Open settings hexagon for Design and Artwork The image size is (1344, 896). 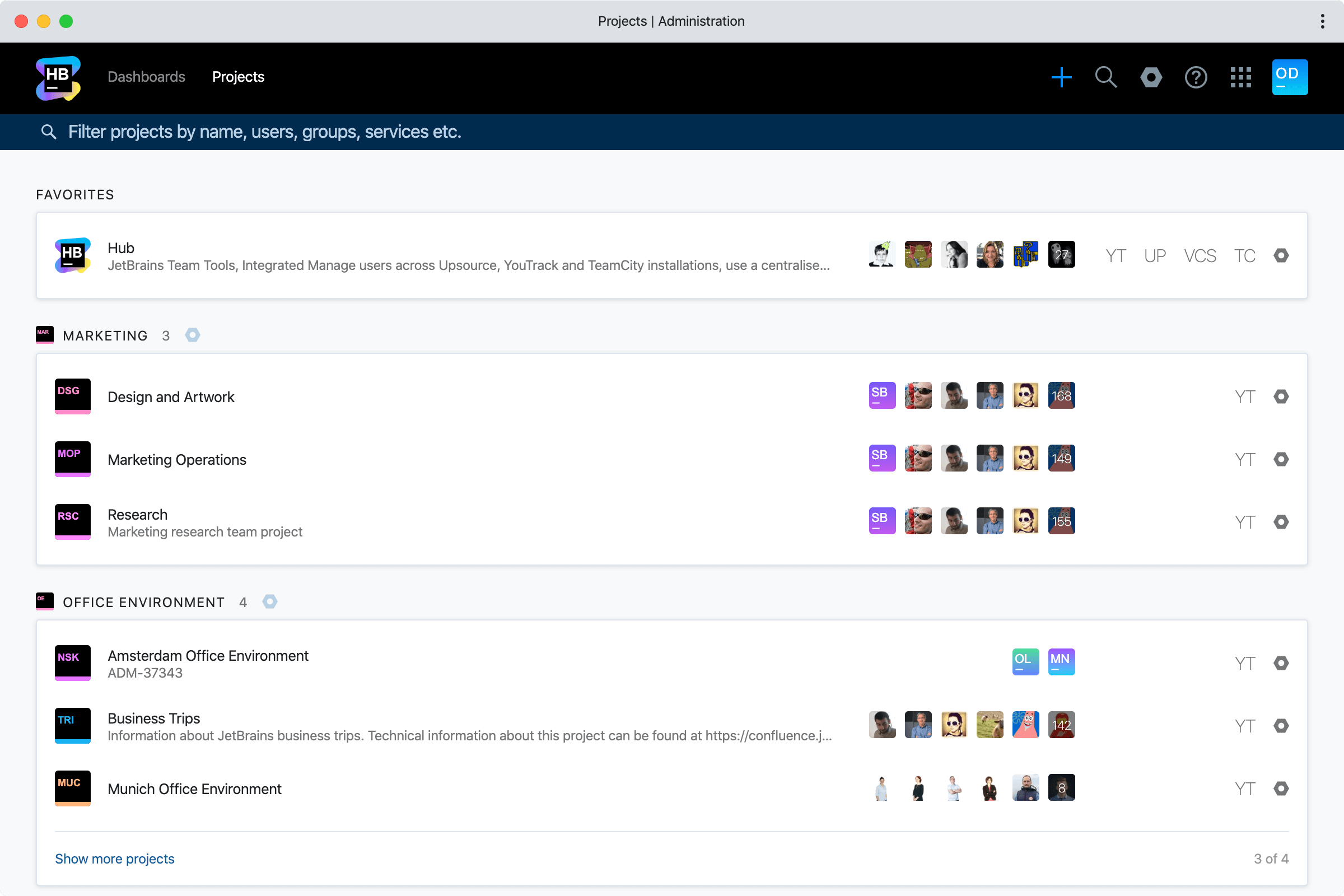[x=1281, y=396]
